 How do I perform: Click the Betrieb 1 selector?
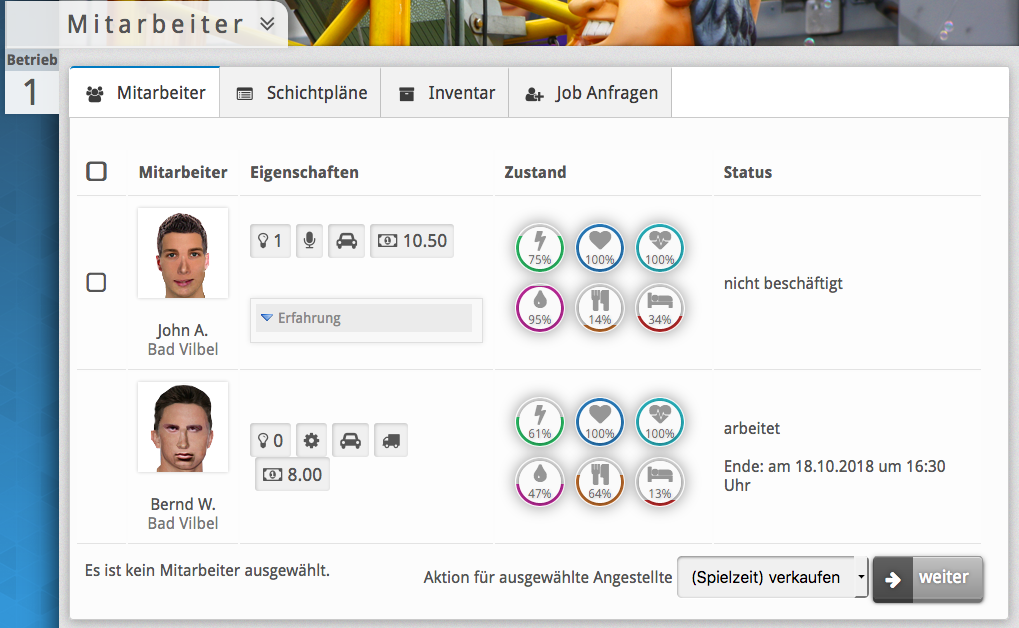31,84
